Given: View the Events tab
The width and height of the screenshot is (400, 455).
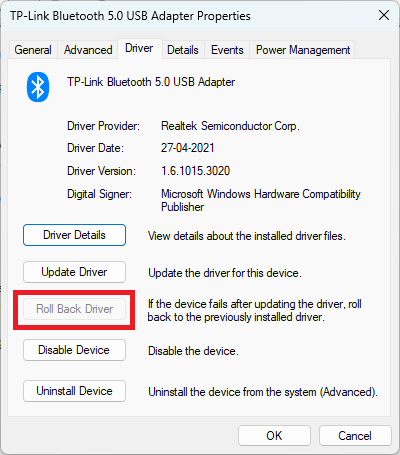Looking at the screenshot, I should tap(227, 50).
